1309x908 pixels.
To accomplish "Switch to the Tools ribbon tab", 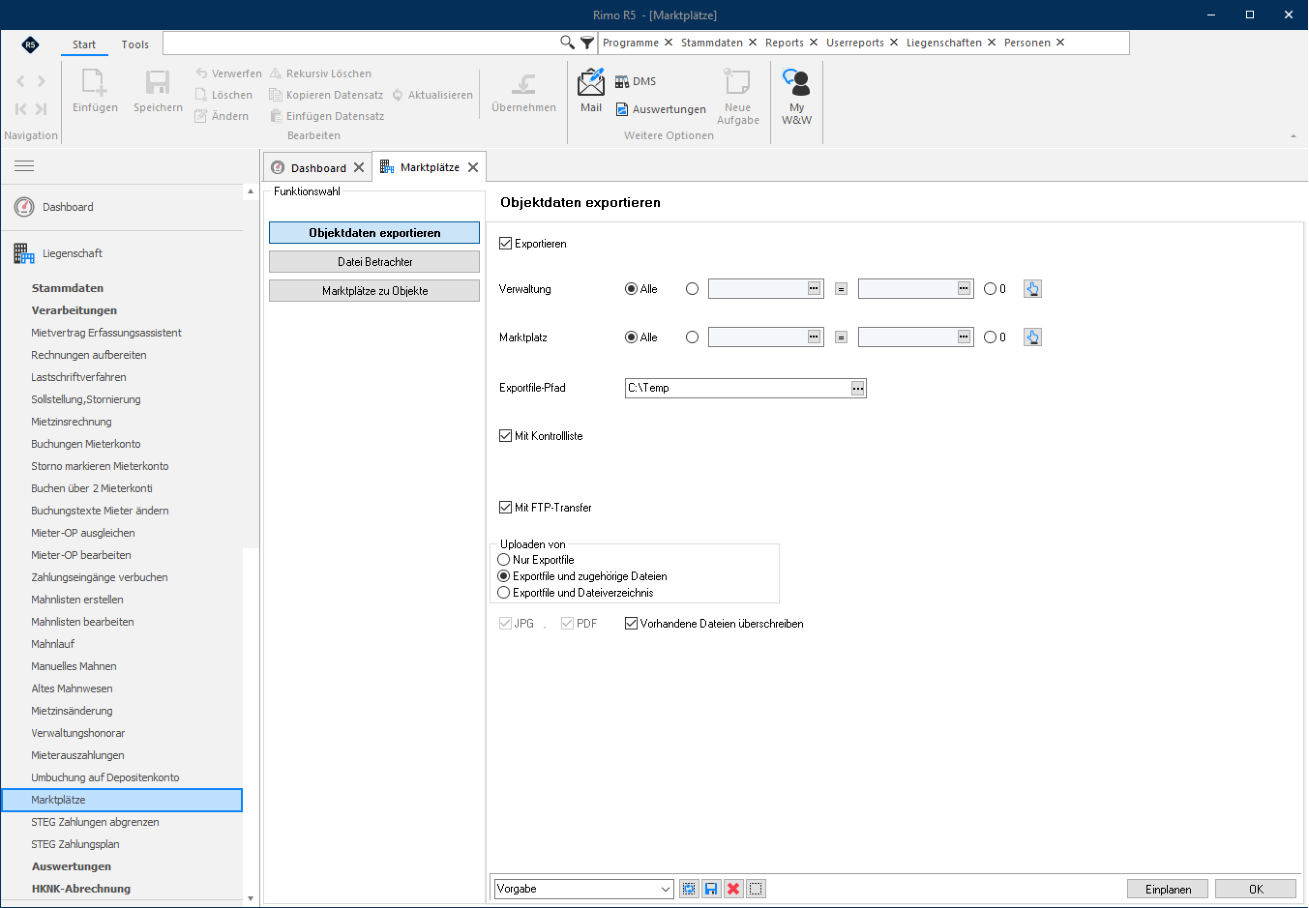I will pos(135,44).
